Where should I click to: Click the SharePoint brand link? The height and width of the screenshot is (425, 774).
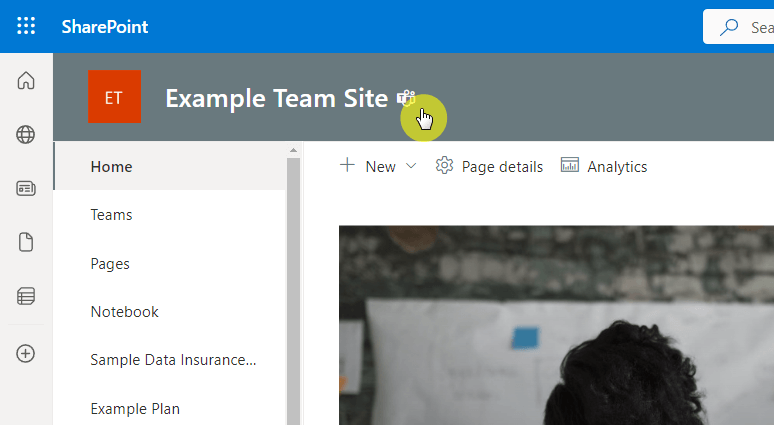(x=105, y=27)
